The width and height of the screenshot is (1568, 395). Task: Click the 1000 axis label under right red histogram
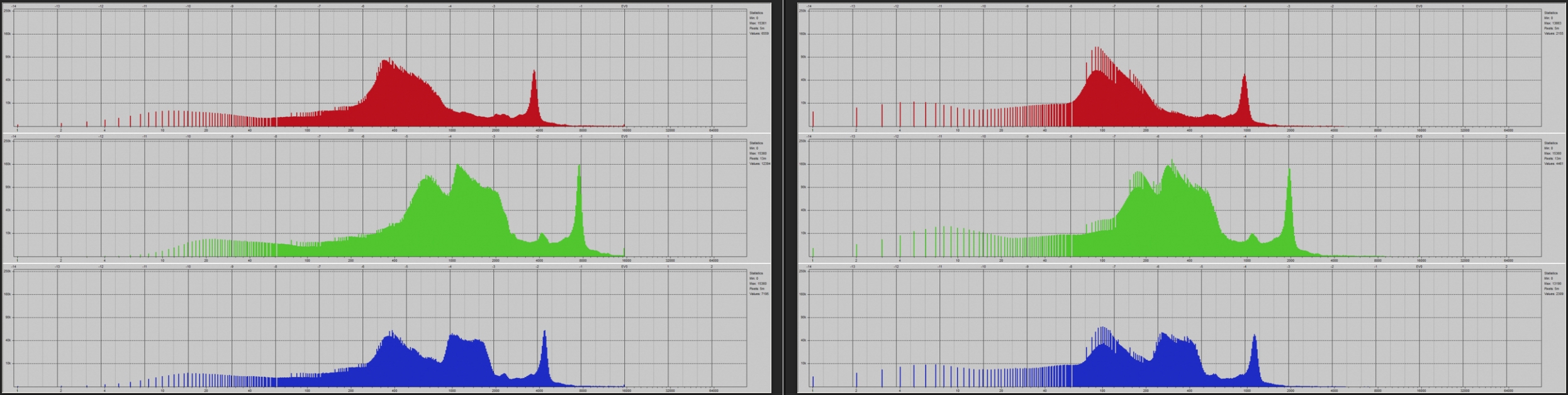pyautogui.click(x=1246, y=130)
